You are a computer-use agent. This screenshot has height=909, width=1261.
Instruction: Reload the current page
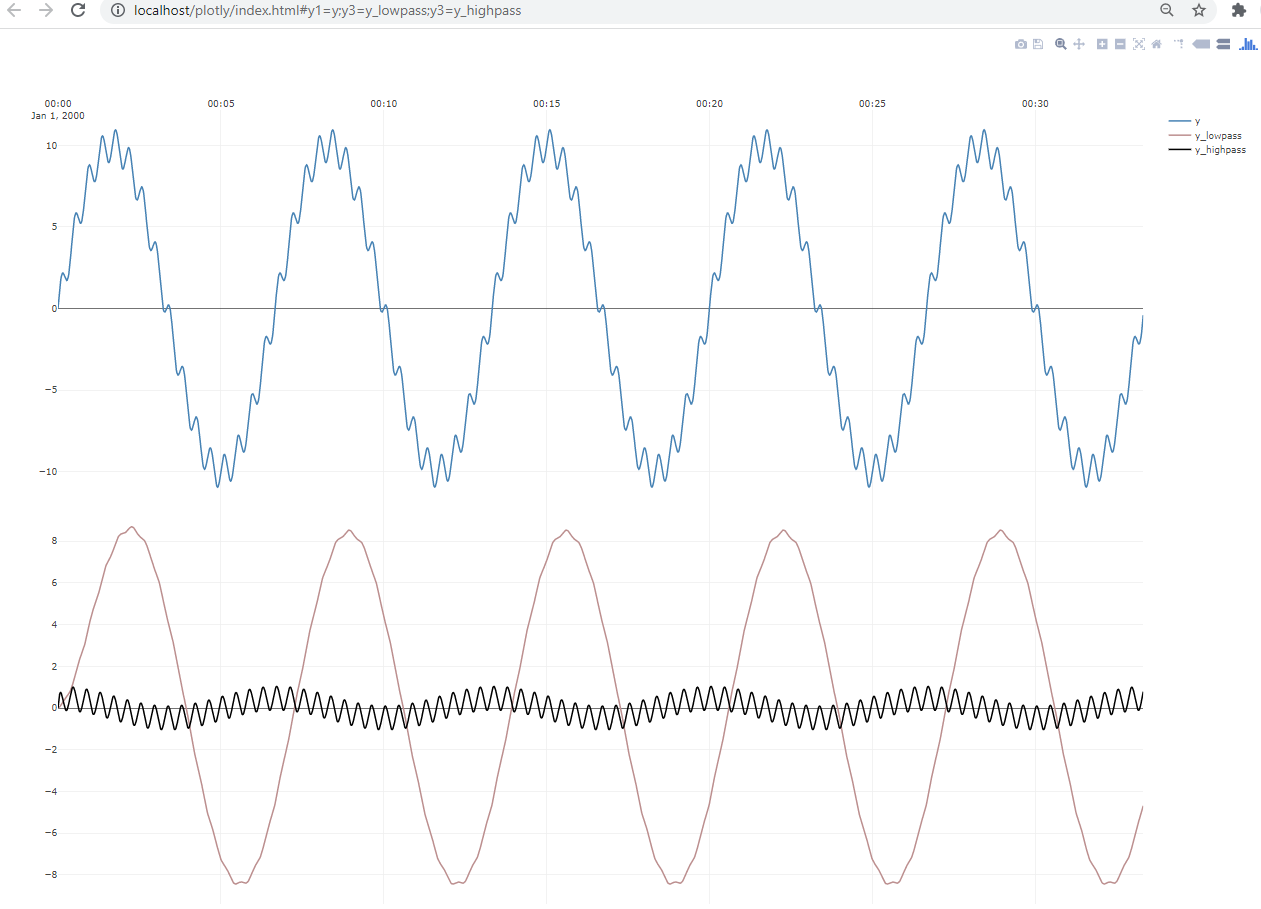78,10
